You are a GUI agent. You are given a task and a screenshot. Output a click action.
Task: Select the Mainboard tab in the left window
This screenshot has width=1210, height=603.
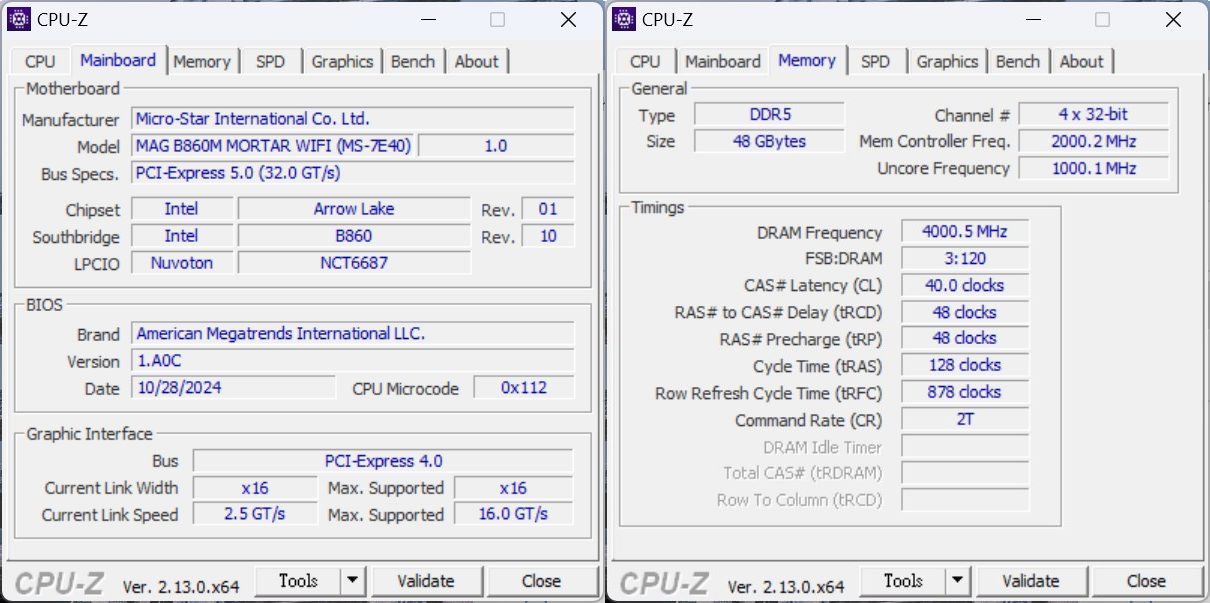(118, 60)
